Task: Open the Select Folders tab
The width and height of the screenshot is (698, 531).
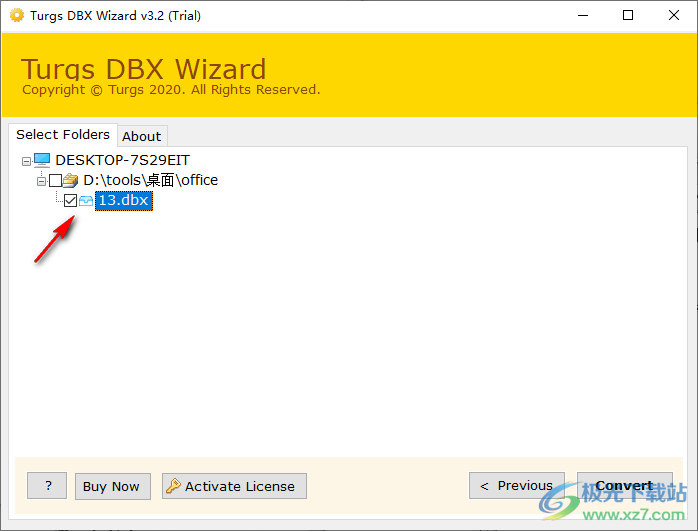Action: click(x=63, y=134)
